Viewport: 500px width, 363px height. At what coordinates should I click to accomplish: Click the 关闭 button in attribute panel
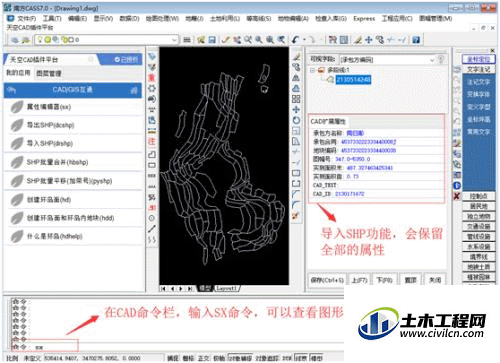click(x=435, y=280)
